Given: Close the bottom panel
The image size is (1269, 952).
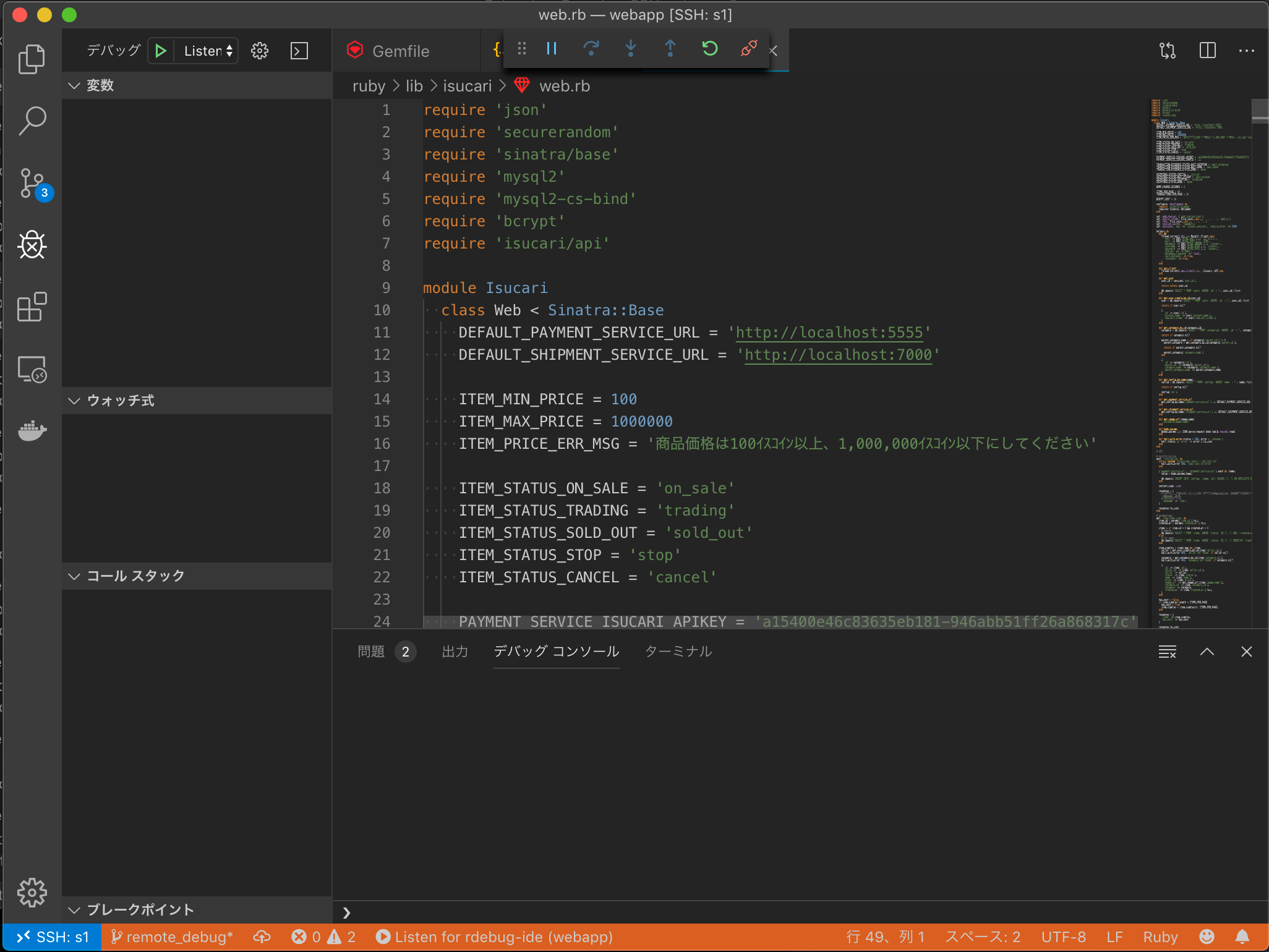Looking at the screenshot, I should click(1247, 652).
